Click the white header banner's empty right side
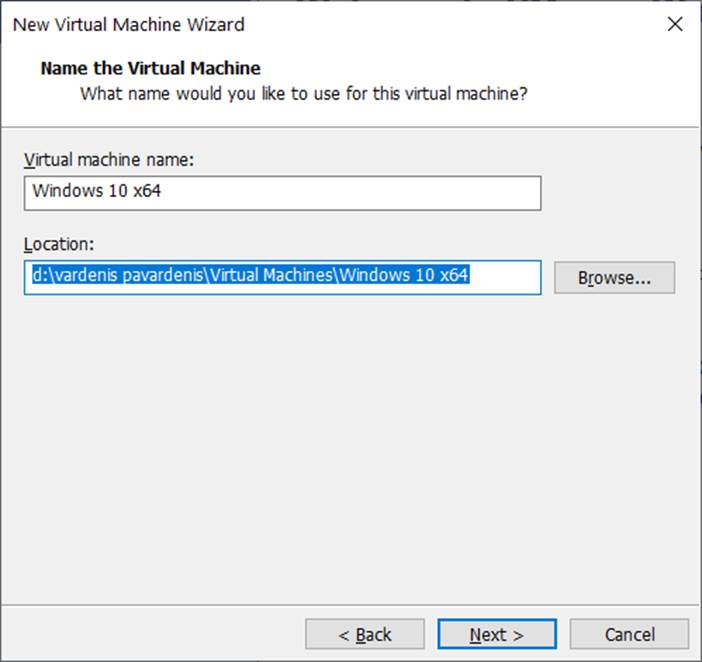702x662 pixels. 620,82
